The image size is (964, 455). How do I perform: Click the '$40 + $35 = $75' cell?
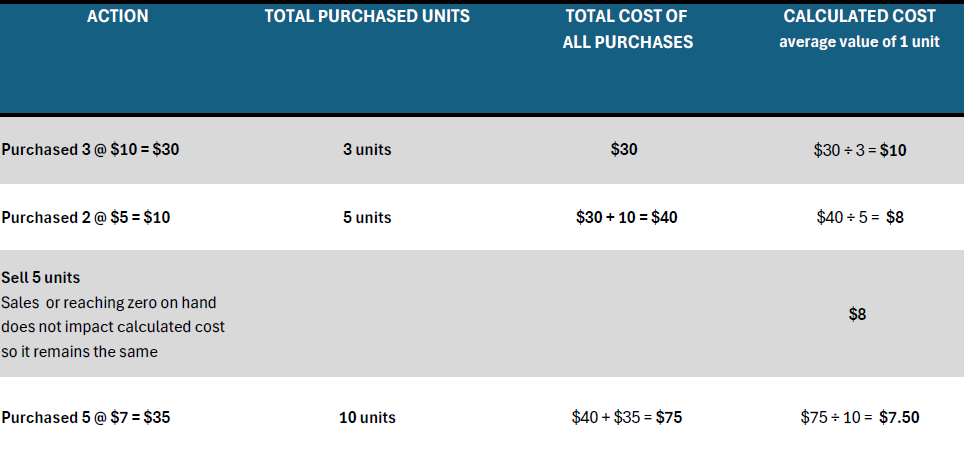(x=626, y=417)
